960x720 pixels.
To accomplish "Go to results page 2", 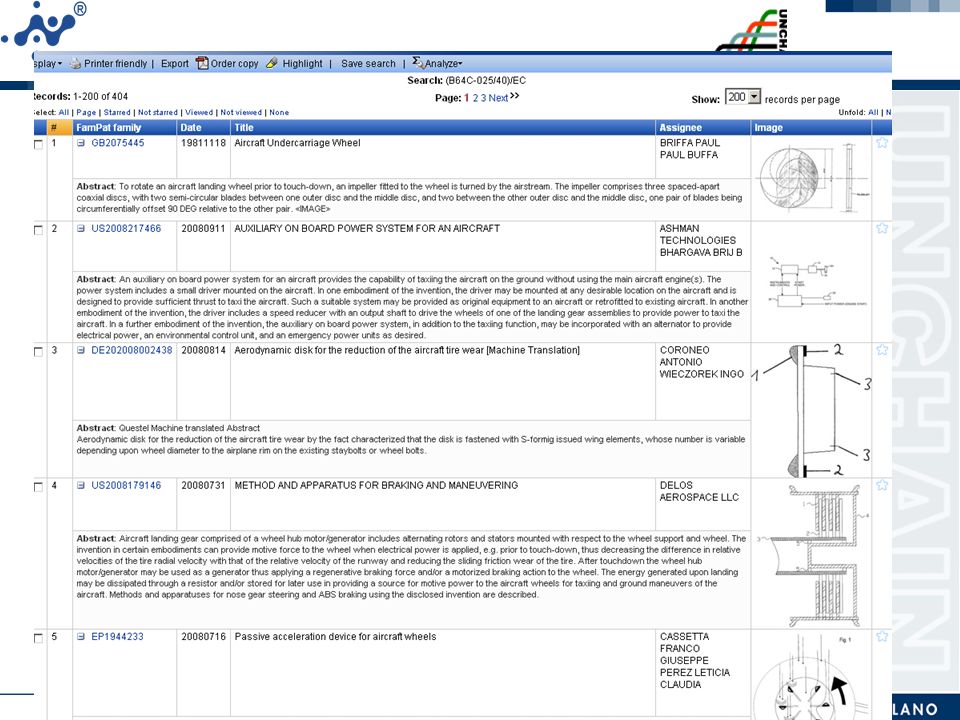I will click(x=475, y=98).
